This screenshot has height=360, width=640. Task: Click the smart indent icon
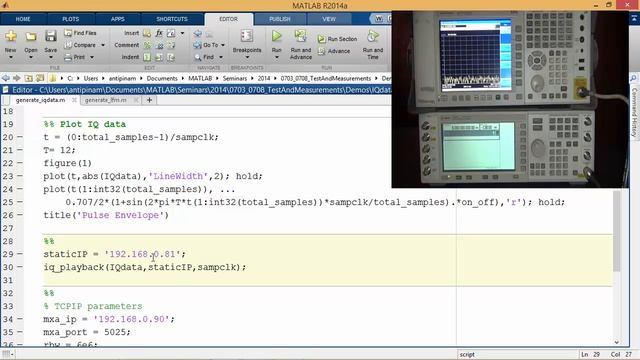[147, 57]
